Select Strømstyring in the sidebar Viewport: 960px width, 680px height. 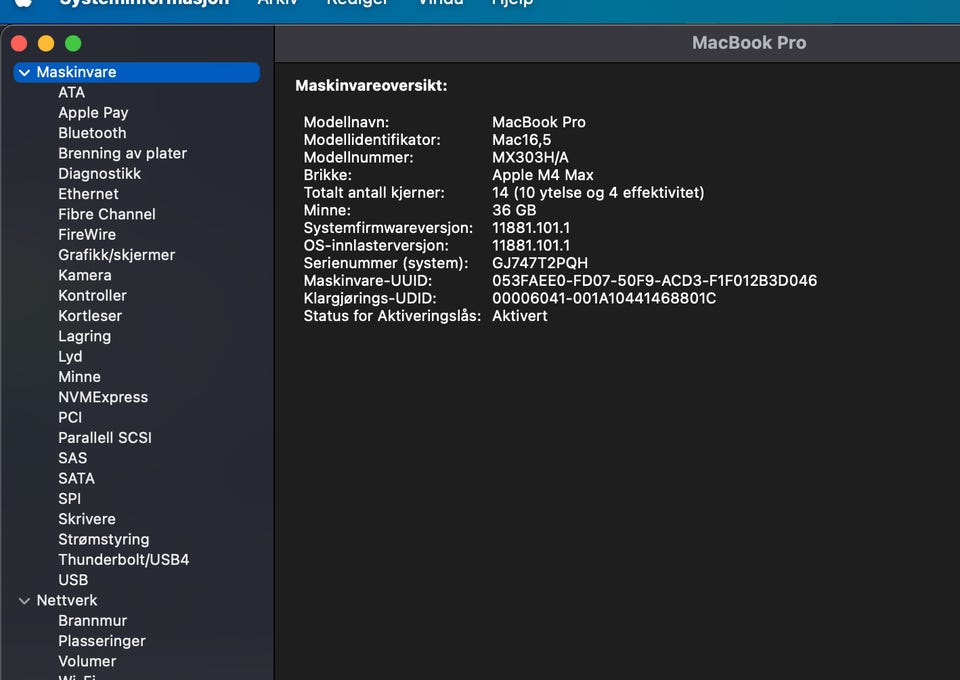click(x=103, y=539)
